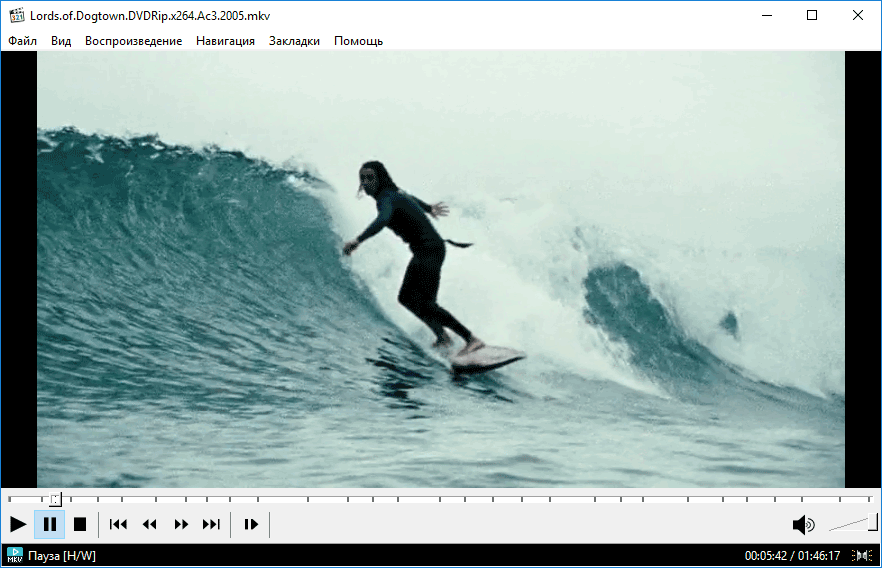Step forward one frame
This screenshot has height=568, width=882.
point(251,525)
